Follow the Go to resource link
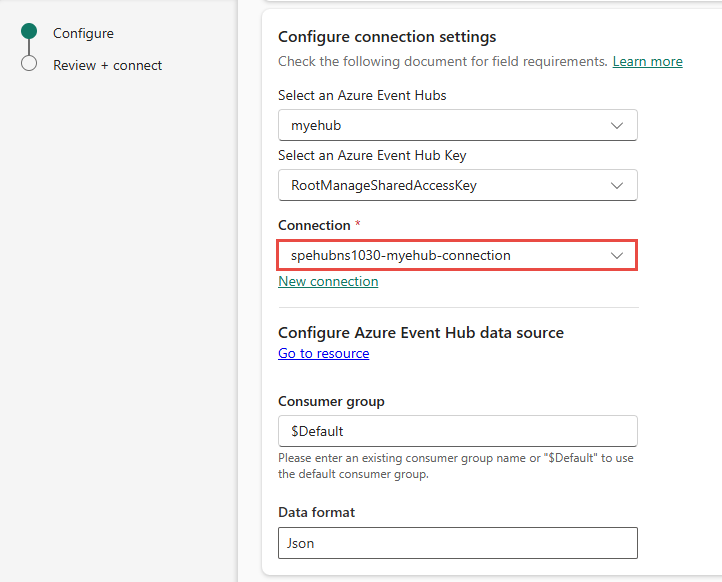 coord(323,353)
